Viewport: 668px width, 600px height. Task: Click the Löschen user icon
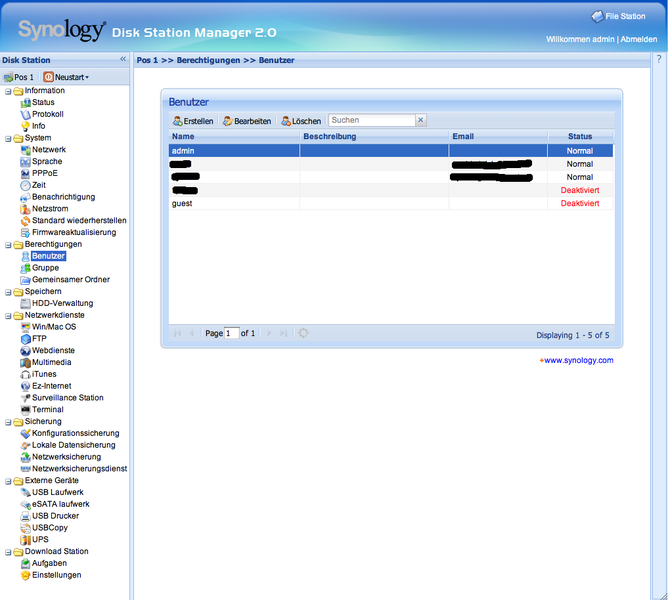coord(286,121)
